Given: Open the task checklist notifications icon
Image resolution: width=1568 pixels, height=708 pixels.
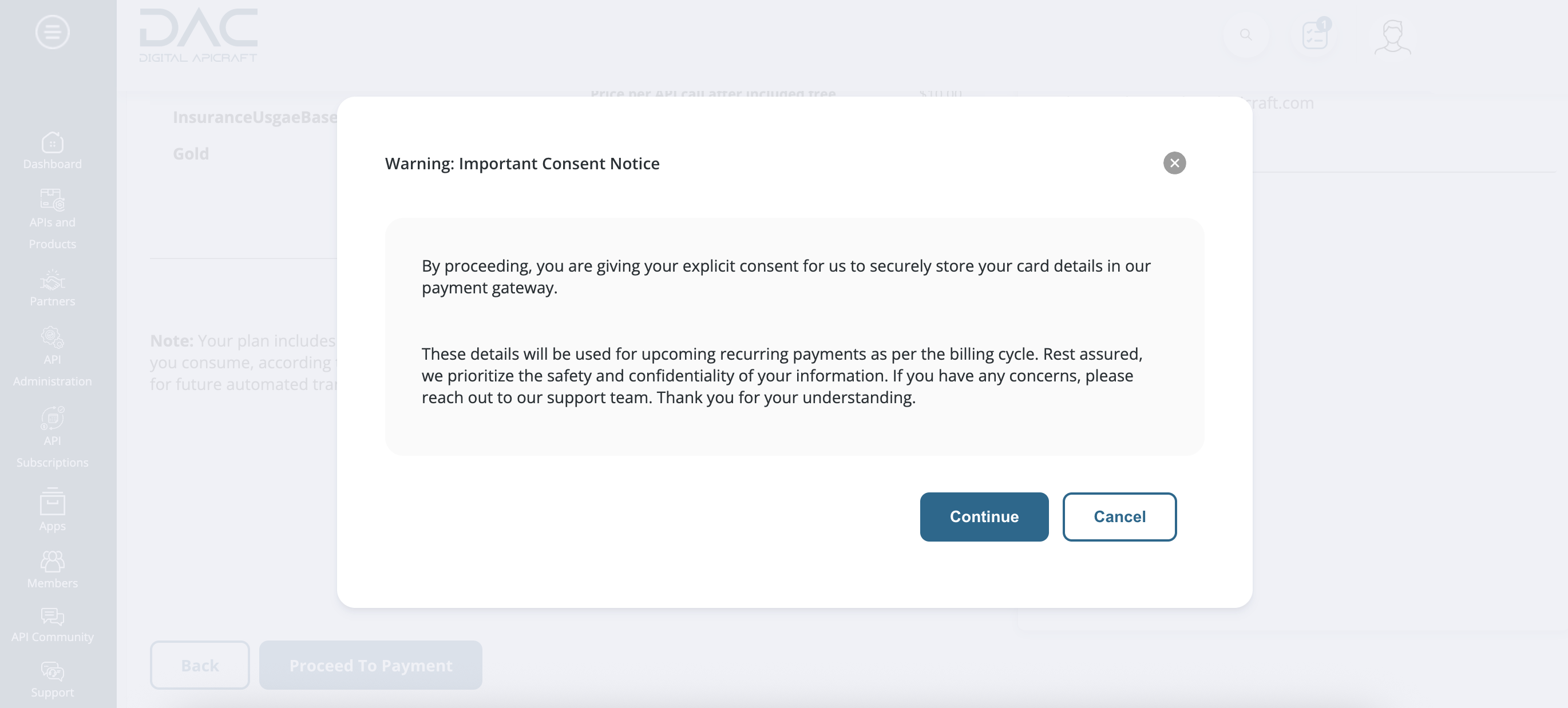Looking at the screenshot, I should (x=1316, y=34).
